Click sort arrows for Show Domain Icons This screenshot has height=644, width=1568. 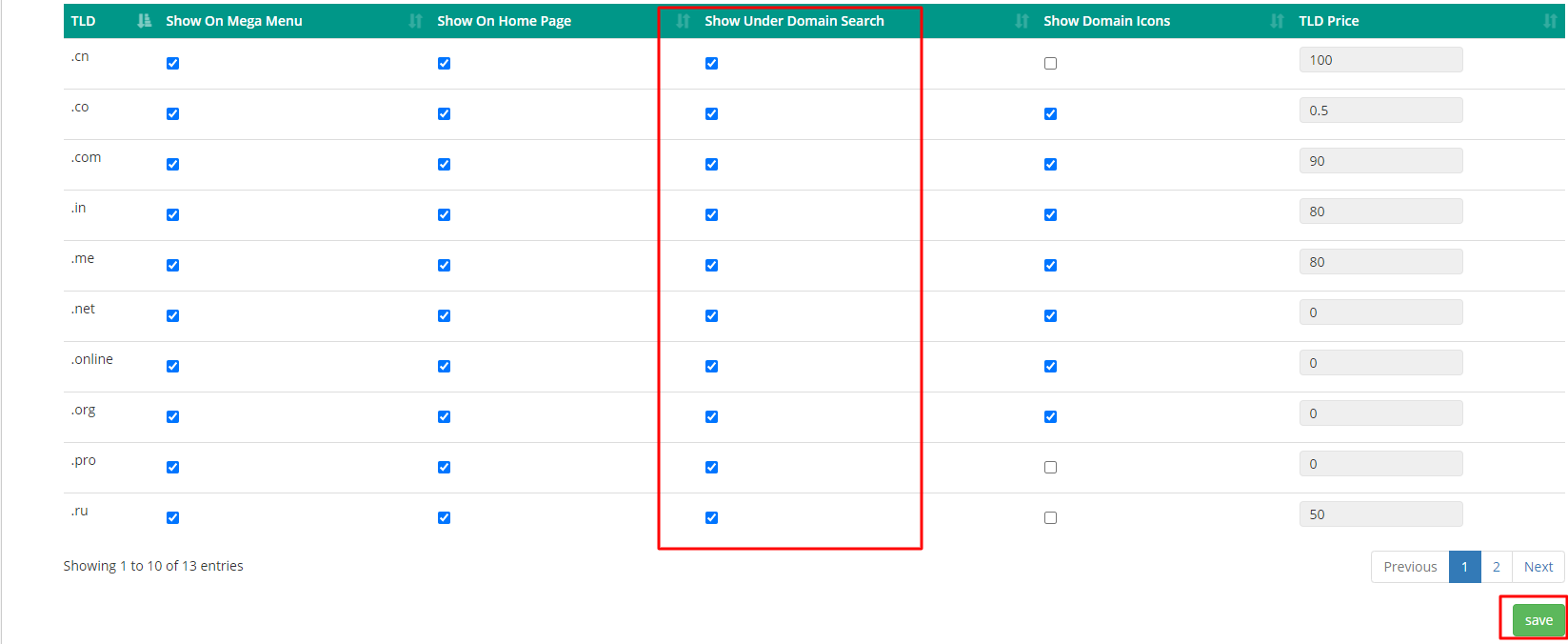pyautogui.click(x=1277, y=21)
